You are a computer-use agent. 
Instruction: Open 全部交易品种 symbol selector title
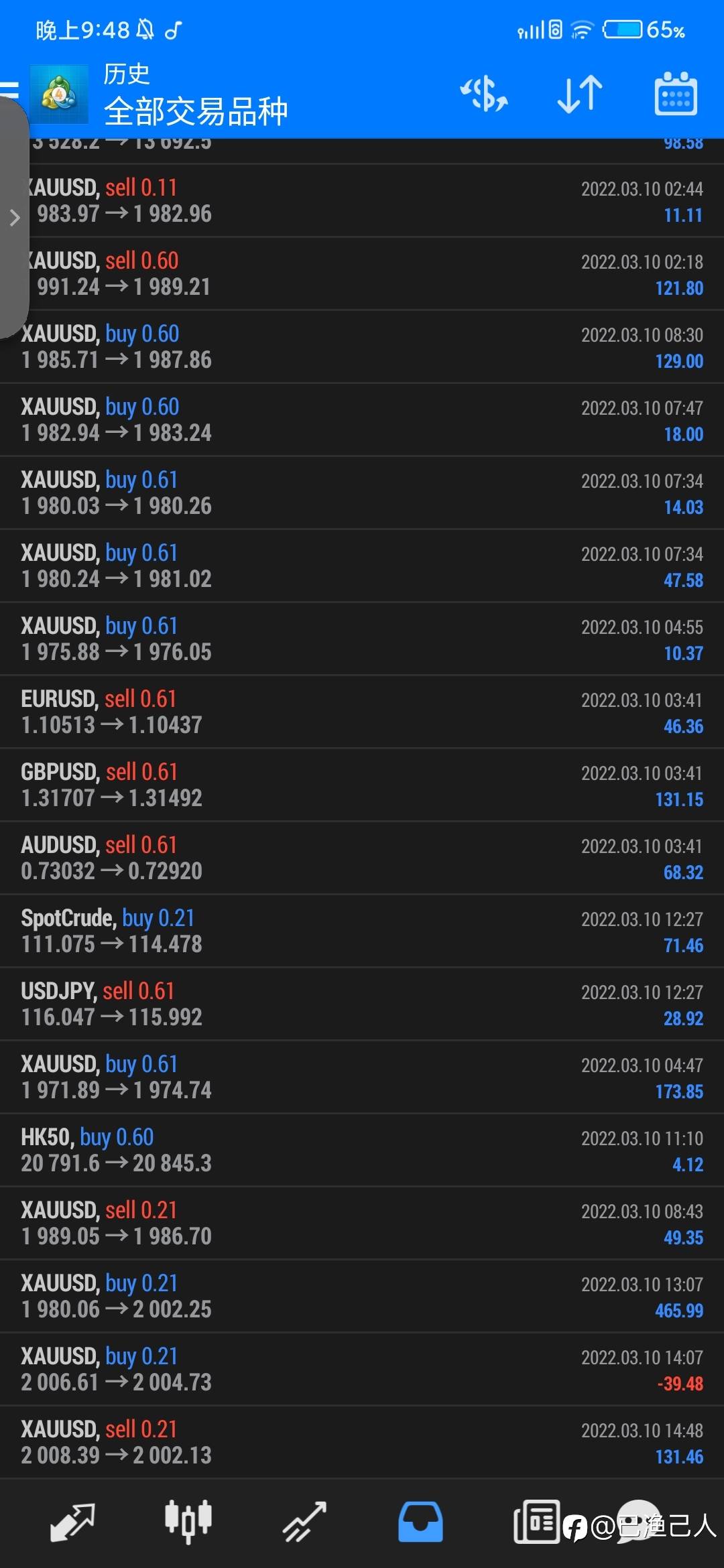coord(196,111)
